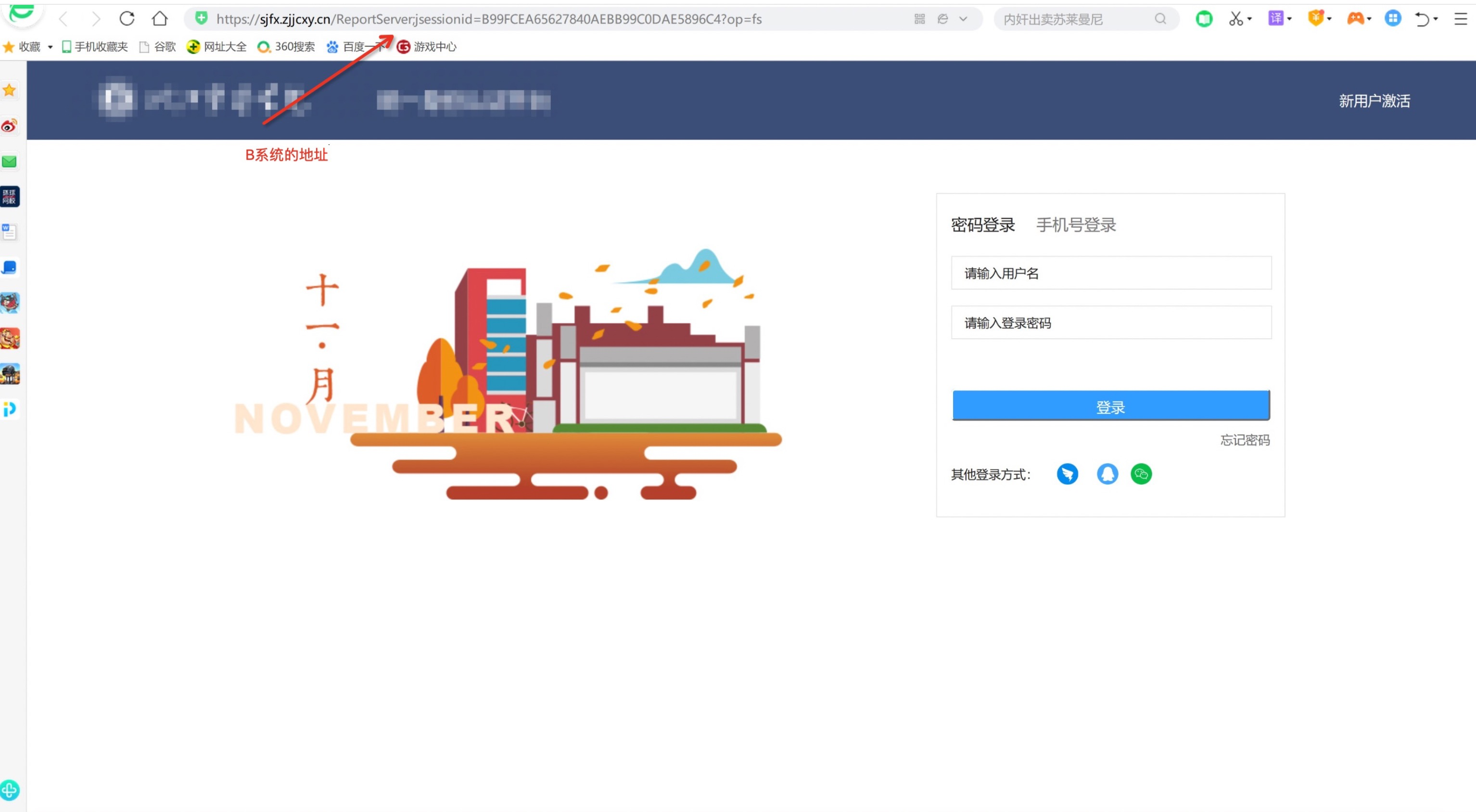Open the green mail icon in the sidebar
This screenshot has width=1476, height=812.
click(x=9, y=162)
